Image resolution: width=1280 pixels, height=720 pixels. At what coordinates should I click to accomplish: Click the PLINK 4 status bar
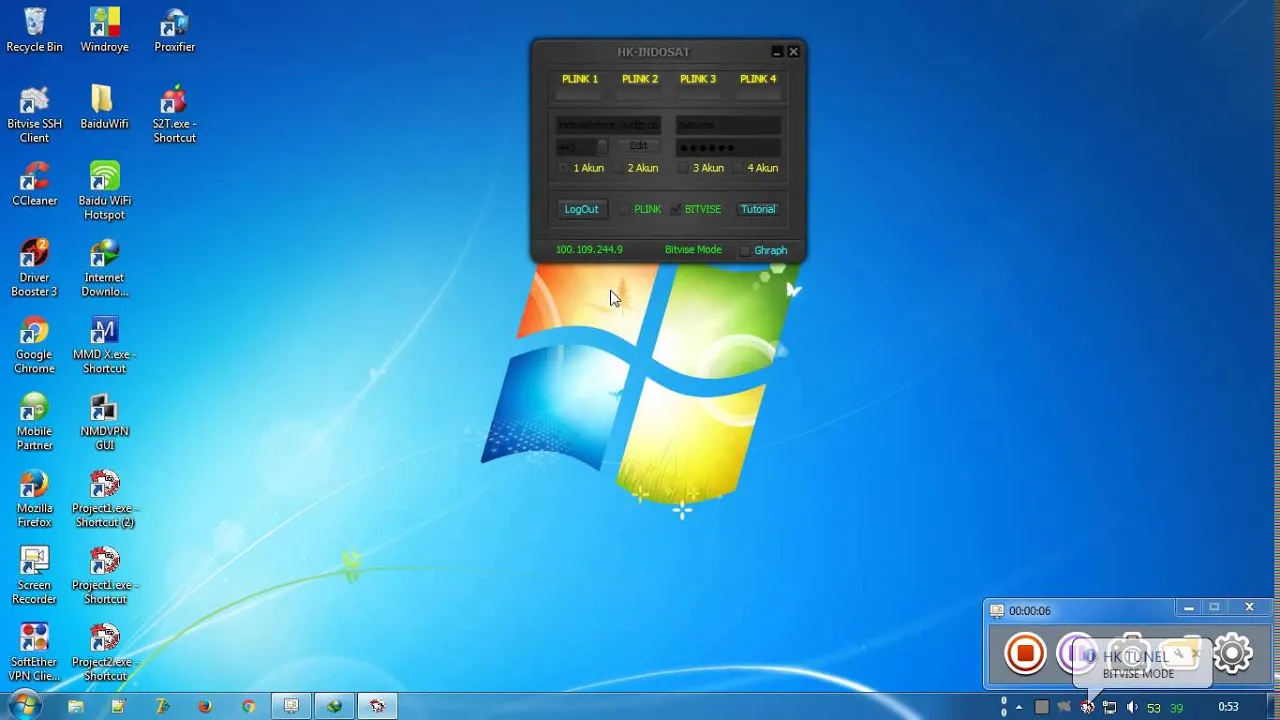(x=758, y=94)
